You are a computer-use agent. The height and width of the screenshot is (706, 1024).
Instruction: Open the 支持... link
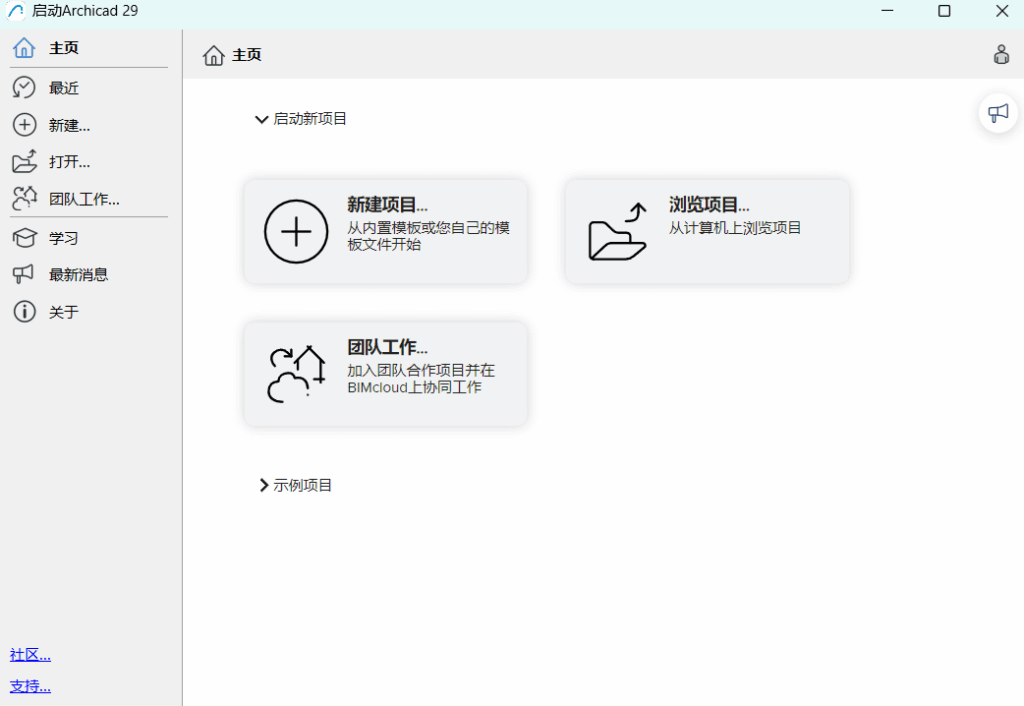[x=30, y=686]
